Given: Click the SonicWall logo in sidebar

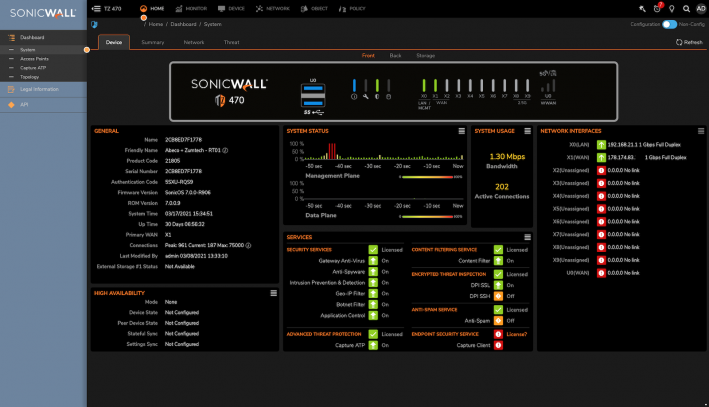Looking at the screenshot, I should [x=43, y=13].
